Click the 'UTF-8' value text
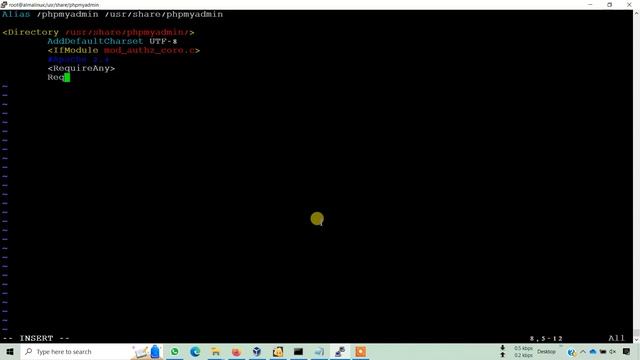The height and width of the screenshot is (360, 640). tap(163, 41)
